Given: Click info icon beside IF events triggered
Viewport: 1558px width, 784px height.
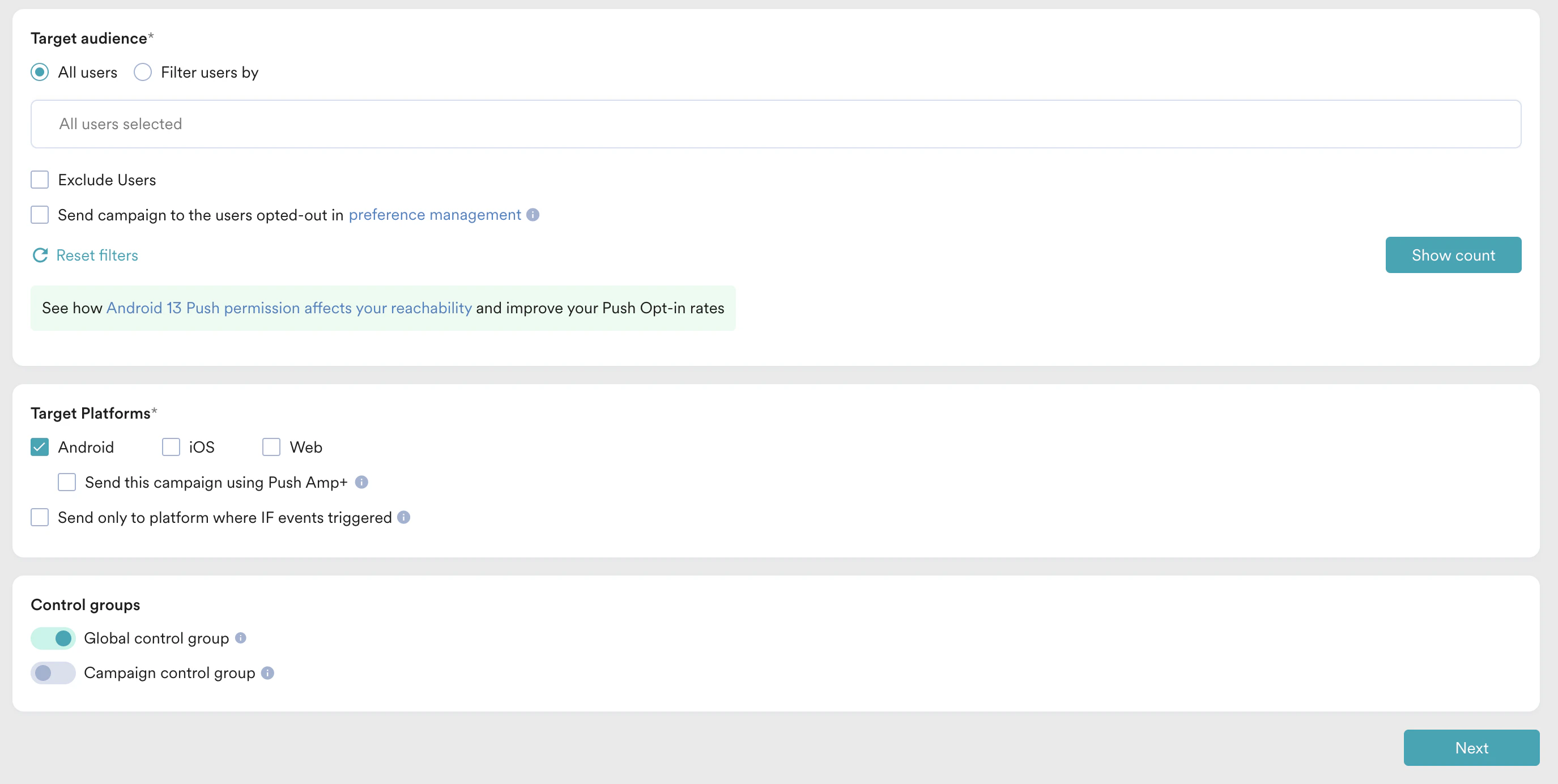Looking at the screenshot, I should click(403, 517).
